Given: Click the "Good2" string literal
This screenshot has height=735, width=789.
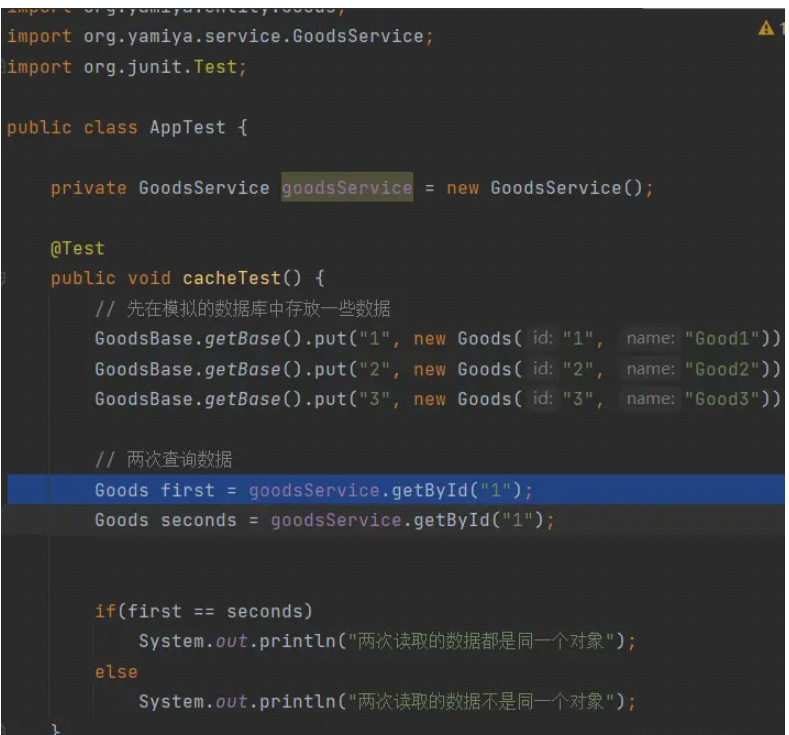Looking at the screenshot, I should click(x=722, y=369).
